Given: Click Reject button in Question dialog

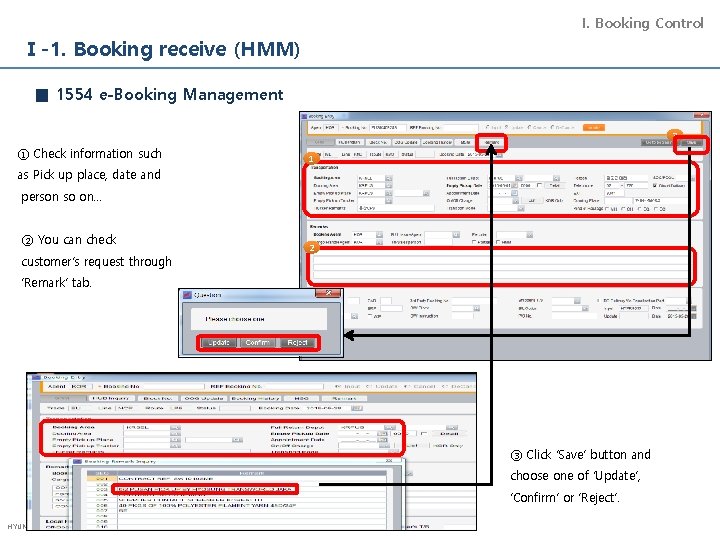Looking at the screenshot, I should (x=297, y=343).
